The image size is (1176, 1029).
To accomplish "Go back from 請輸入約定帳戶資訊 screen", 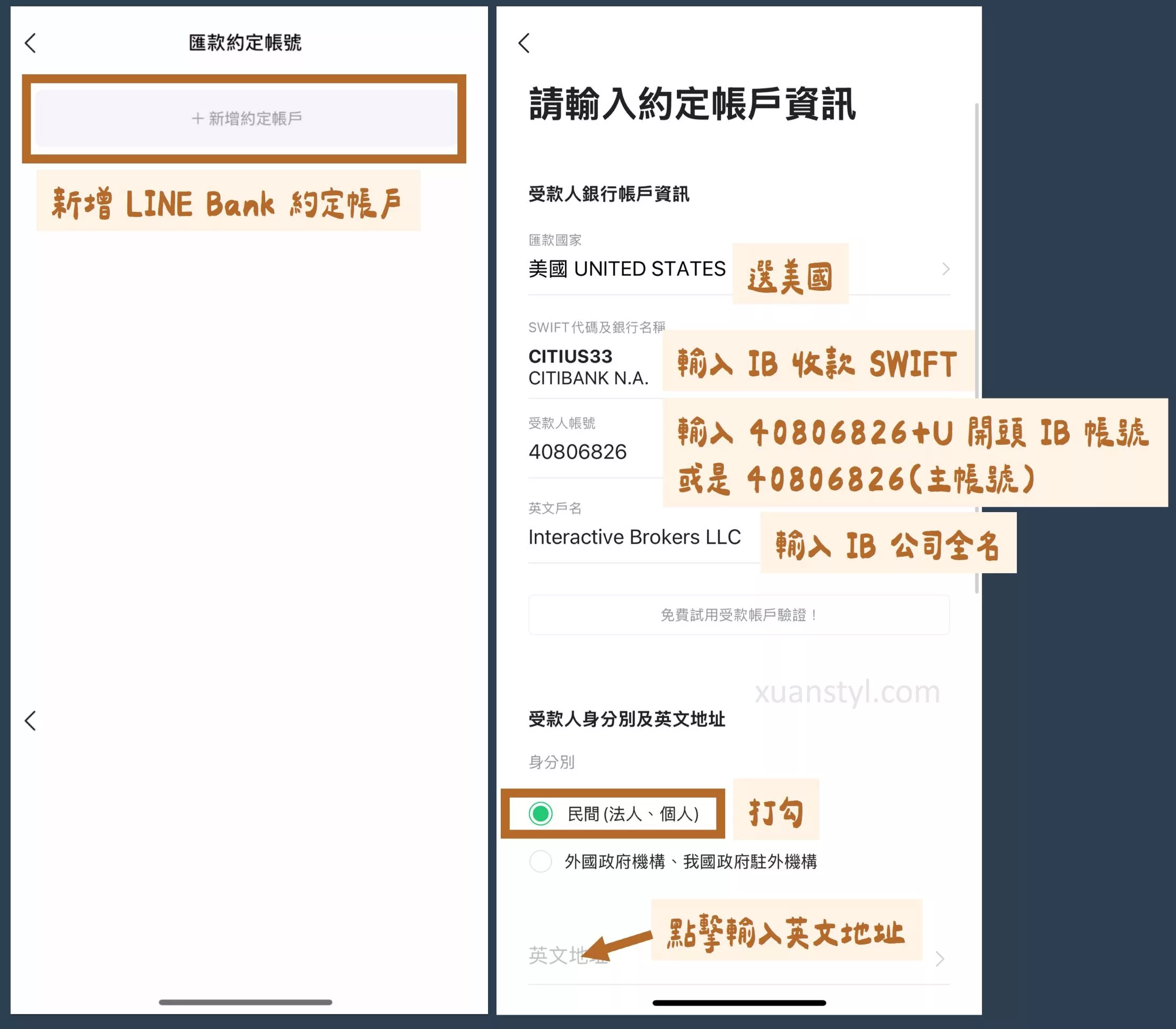I will (524, 43).
